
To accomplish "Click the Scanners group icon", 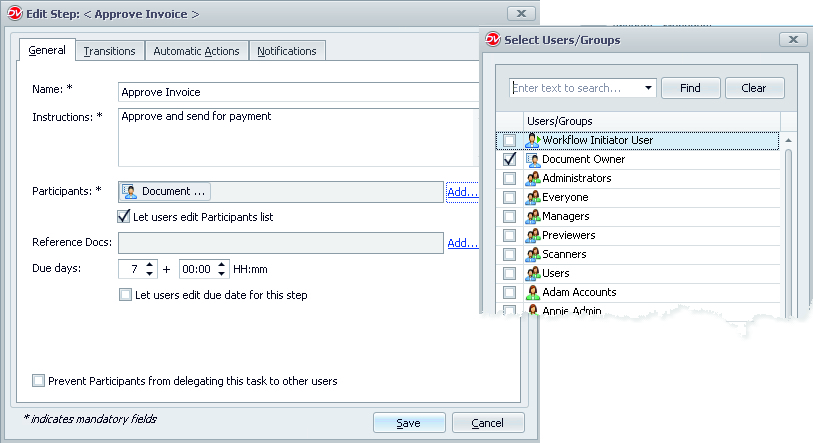I will (532, 254).
